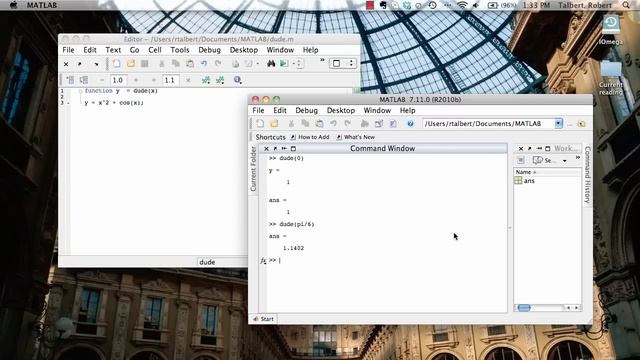The image size is (640, 360).
Task: Undock Command Window using arrow icon
Action: 275,149
